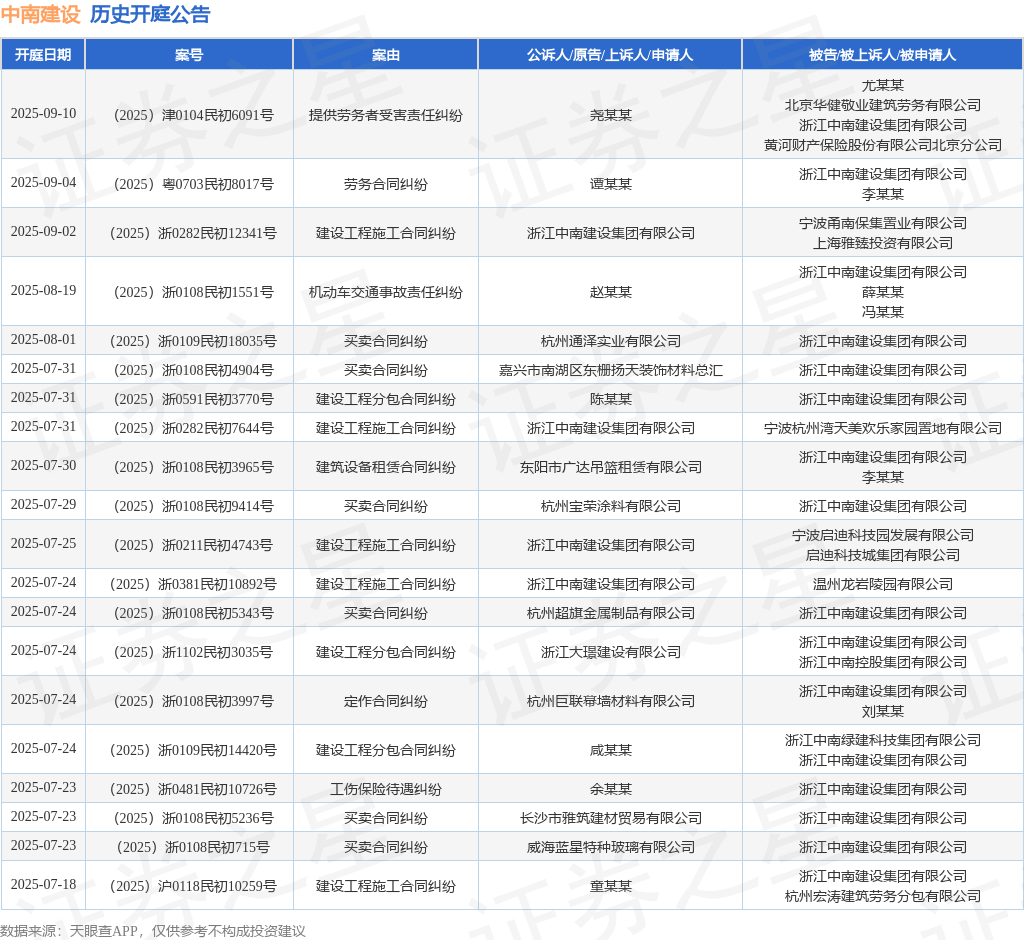The image size is (1024, 940).
Task: Select case number (2025)浙0108民初4904号
Action: tap(193, 370)
